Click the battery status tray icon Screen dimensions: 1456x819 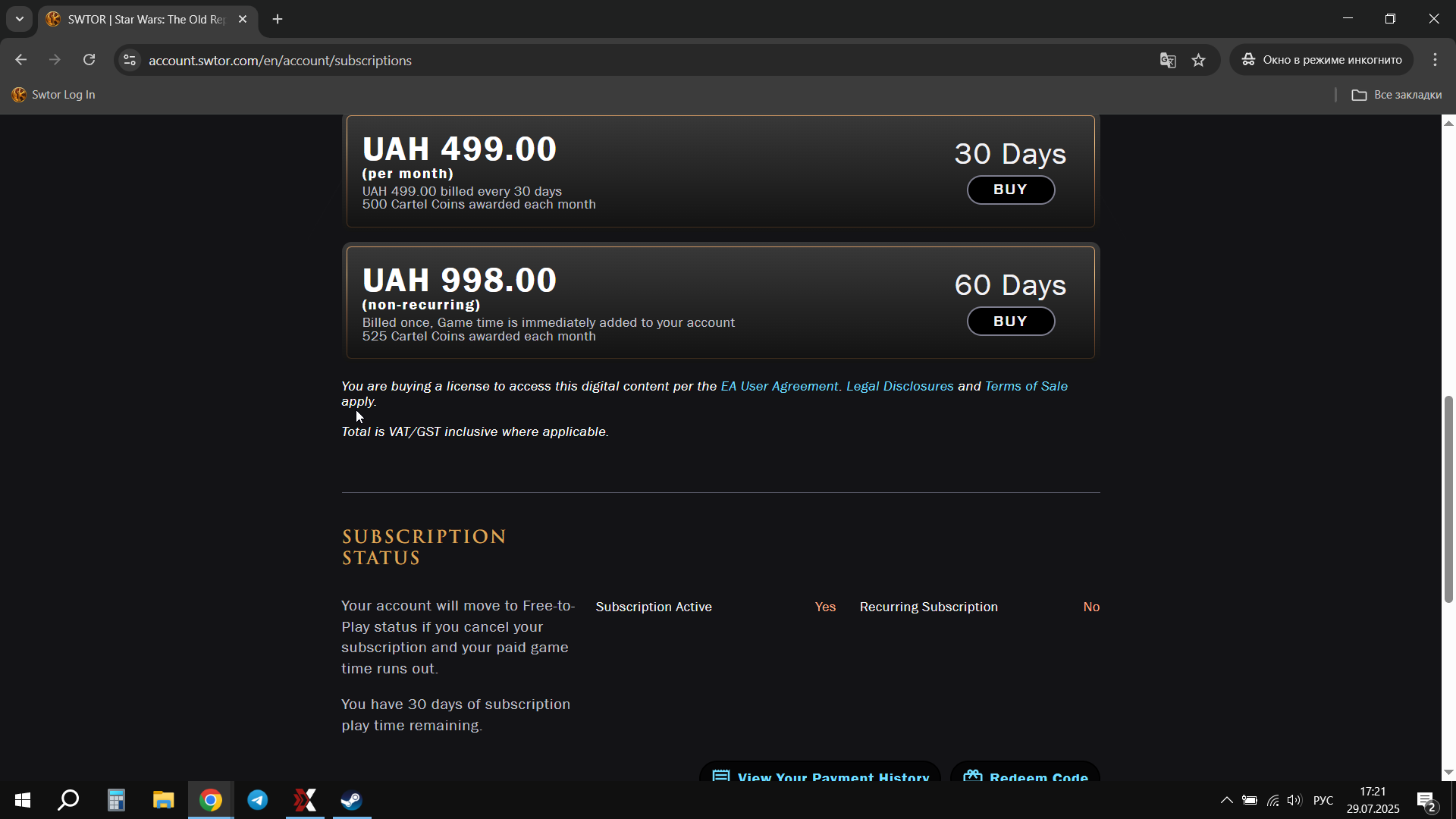[1250, 800]
